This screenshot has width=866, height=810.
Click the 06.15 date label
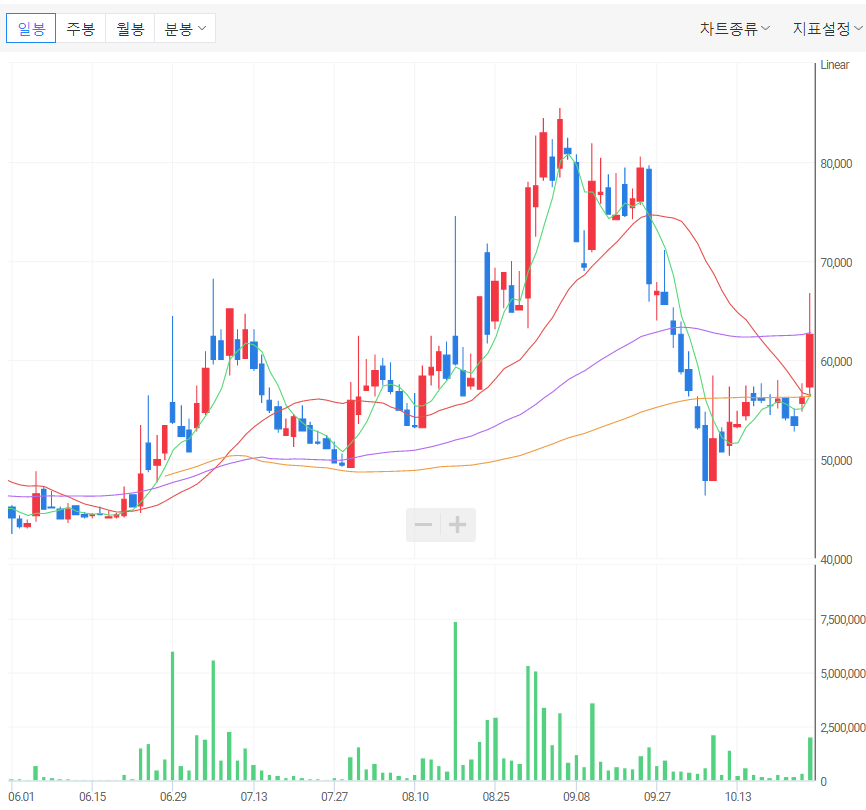(x=92, y=796)
